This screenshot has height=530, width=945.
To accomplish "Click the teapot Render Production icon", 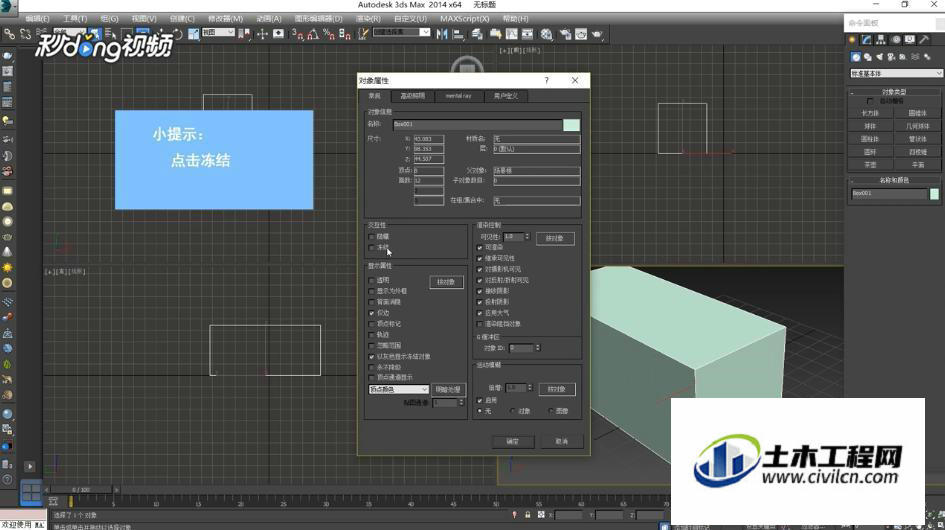I will [597, 34].
